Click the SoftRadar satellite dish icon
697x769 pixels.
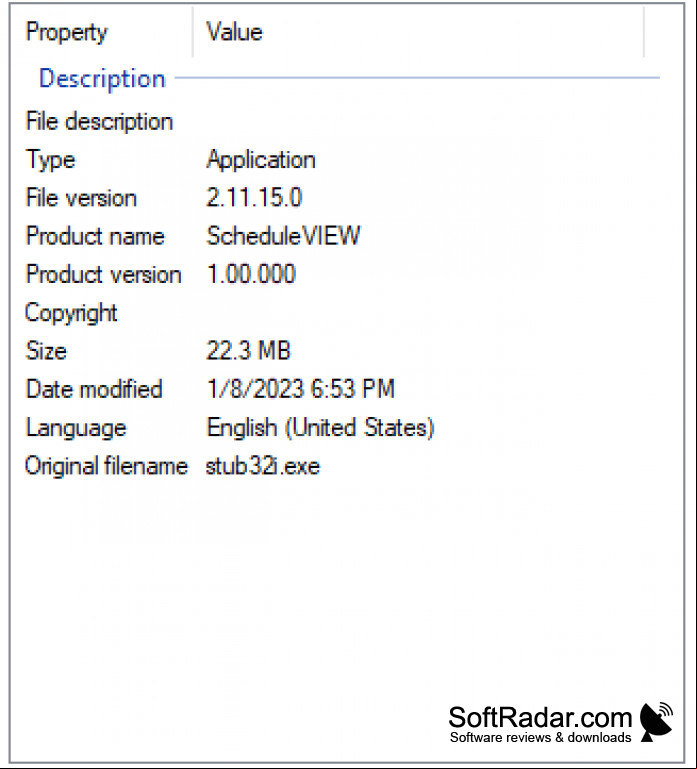click(656, 721)
